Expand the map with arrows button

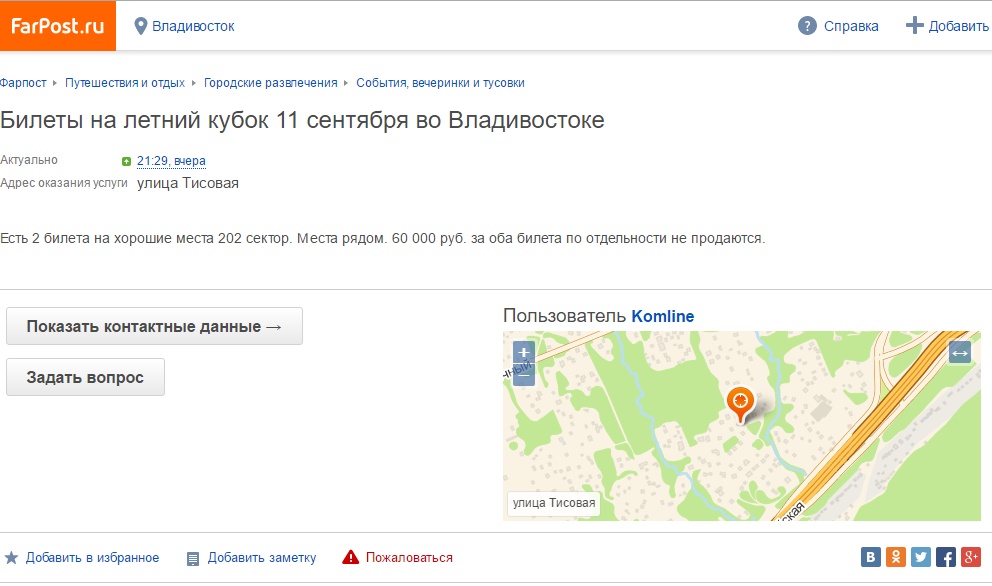click(959, 352)
